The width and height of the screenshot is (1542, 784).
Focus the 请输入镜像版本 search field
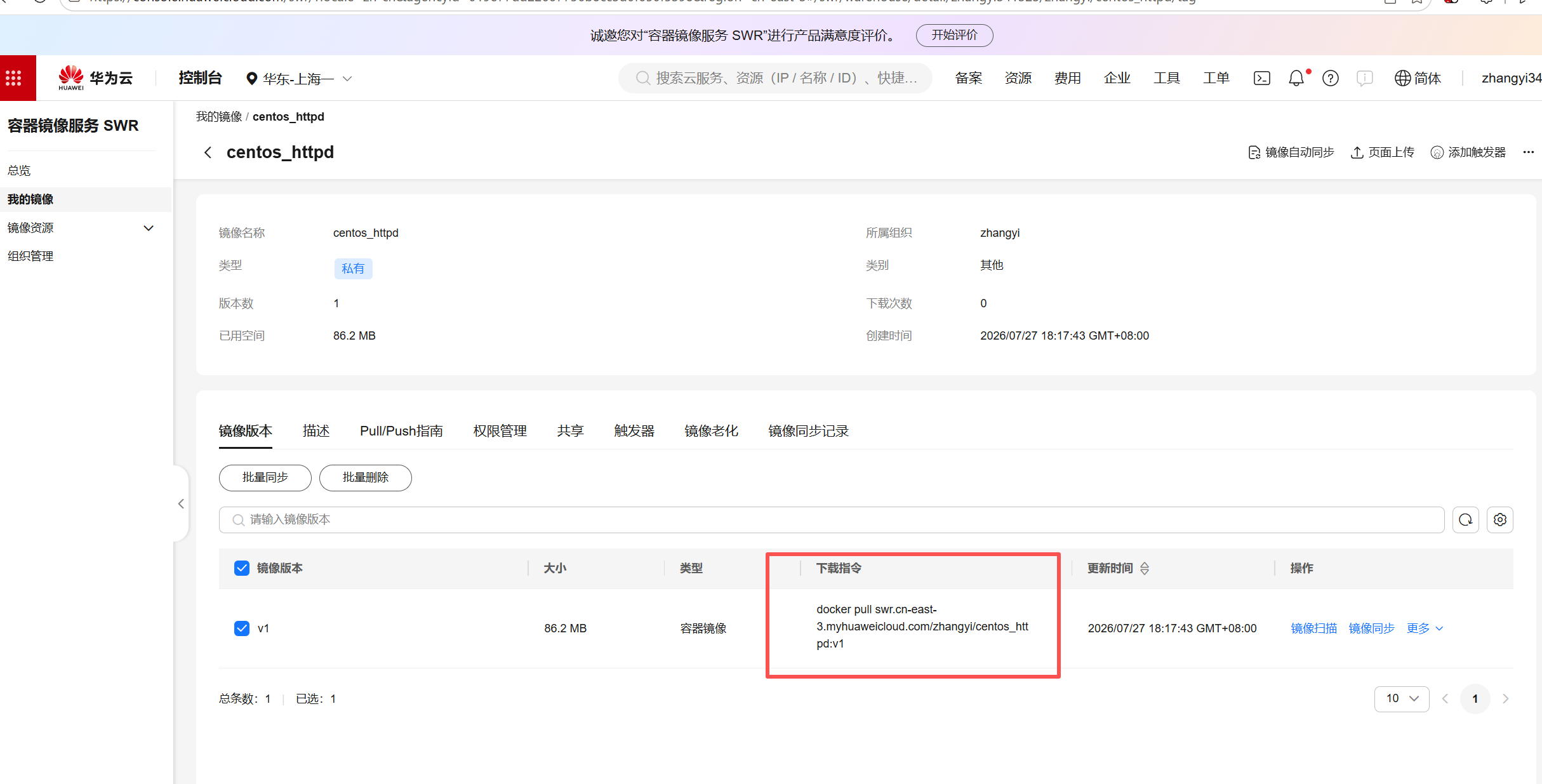(832, 520)
